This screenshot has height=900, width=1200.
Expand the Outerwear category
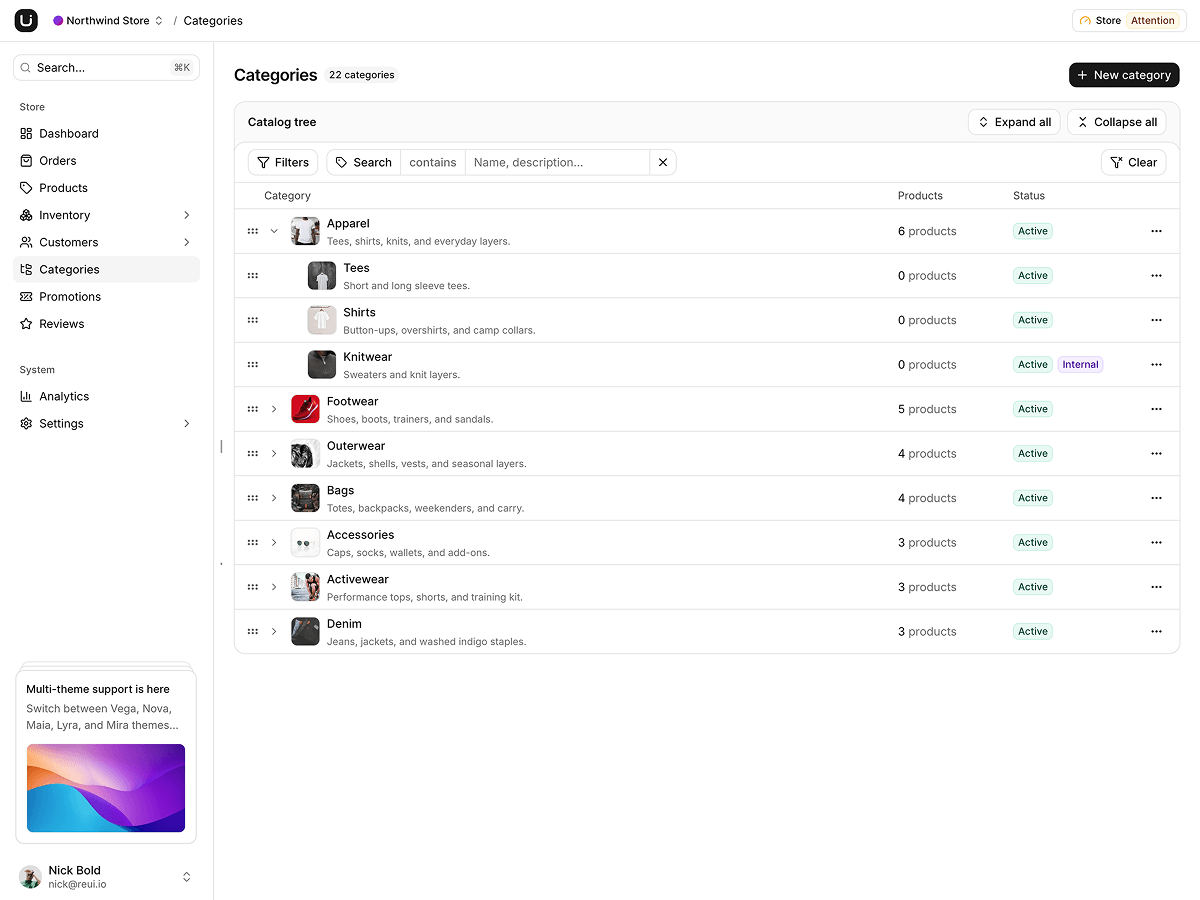[274, 453]
